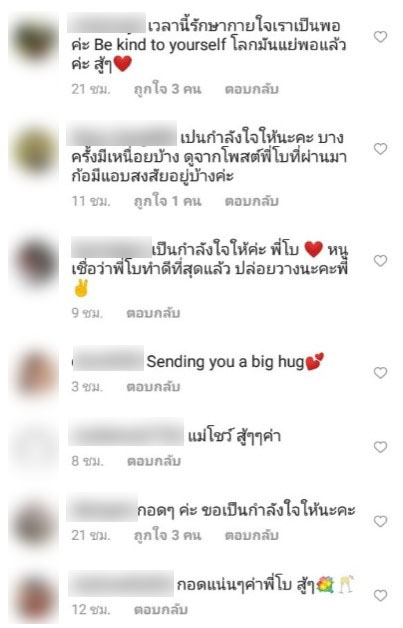This screenshot has width=403, height=628.
Task: Reply to the 12 ชม. comment
Action: (x=161, y=610)
